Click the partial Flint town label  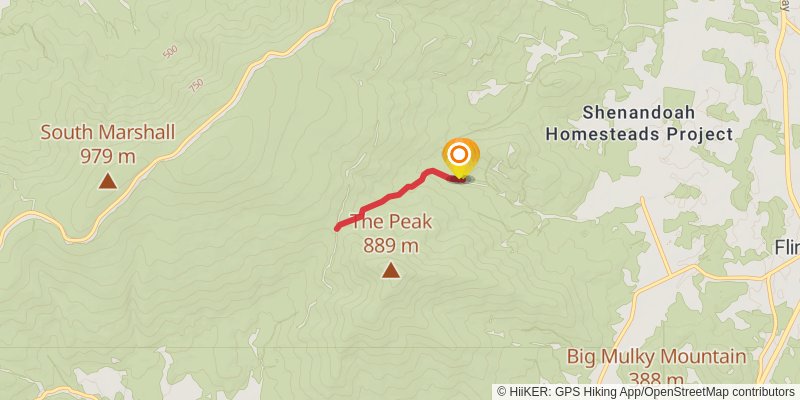[787, 248]
